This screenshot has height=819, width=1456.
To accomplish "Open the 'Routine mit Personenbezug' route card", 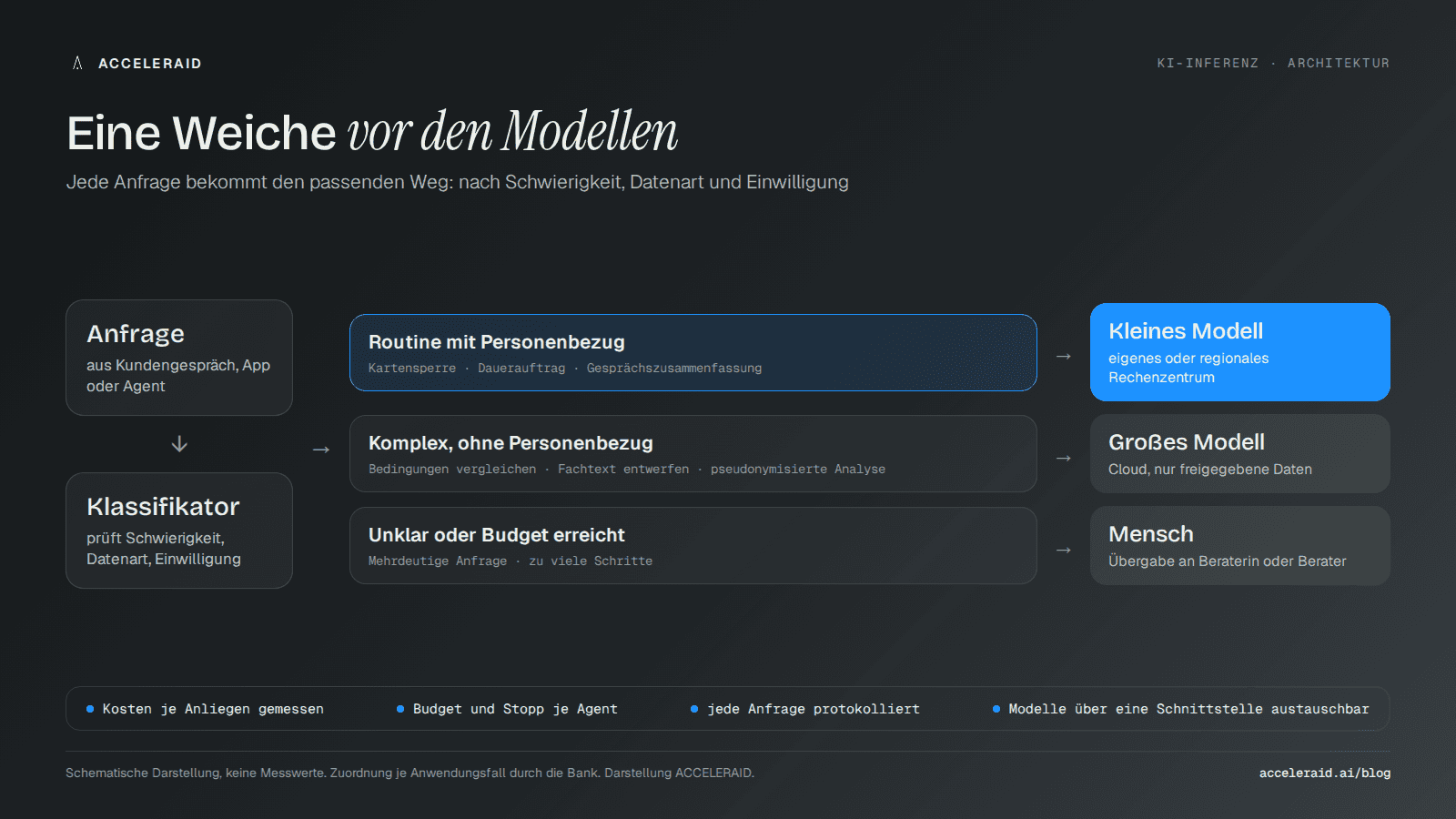I will (693, 353).
